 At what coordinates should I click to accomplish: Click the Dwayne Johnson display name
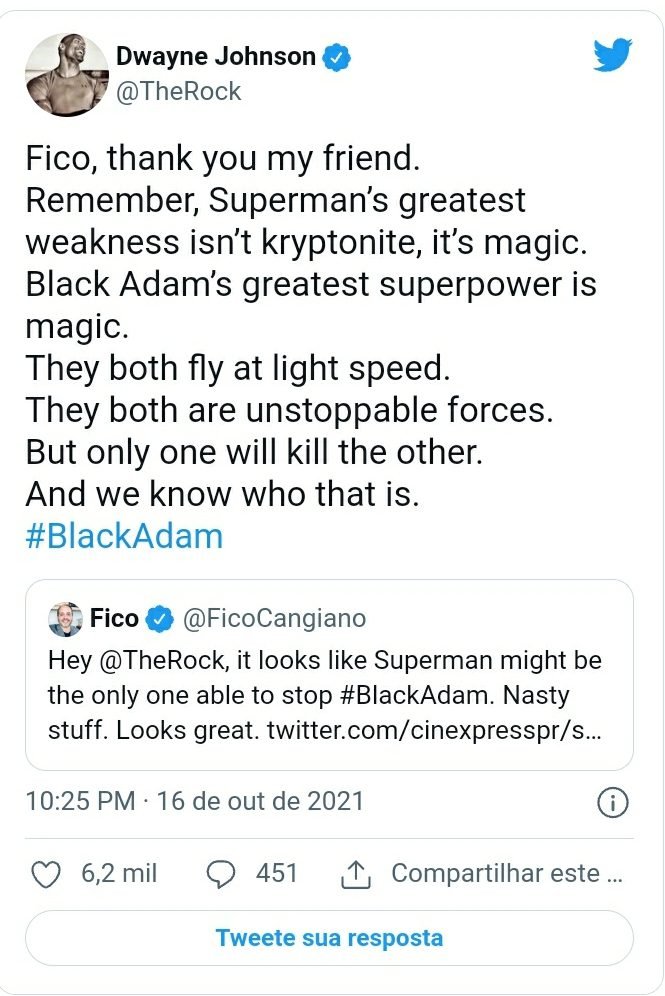click(216, 57)
